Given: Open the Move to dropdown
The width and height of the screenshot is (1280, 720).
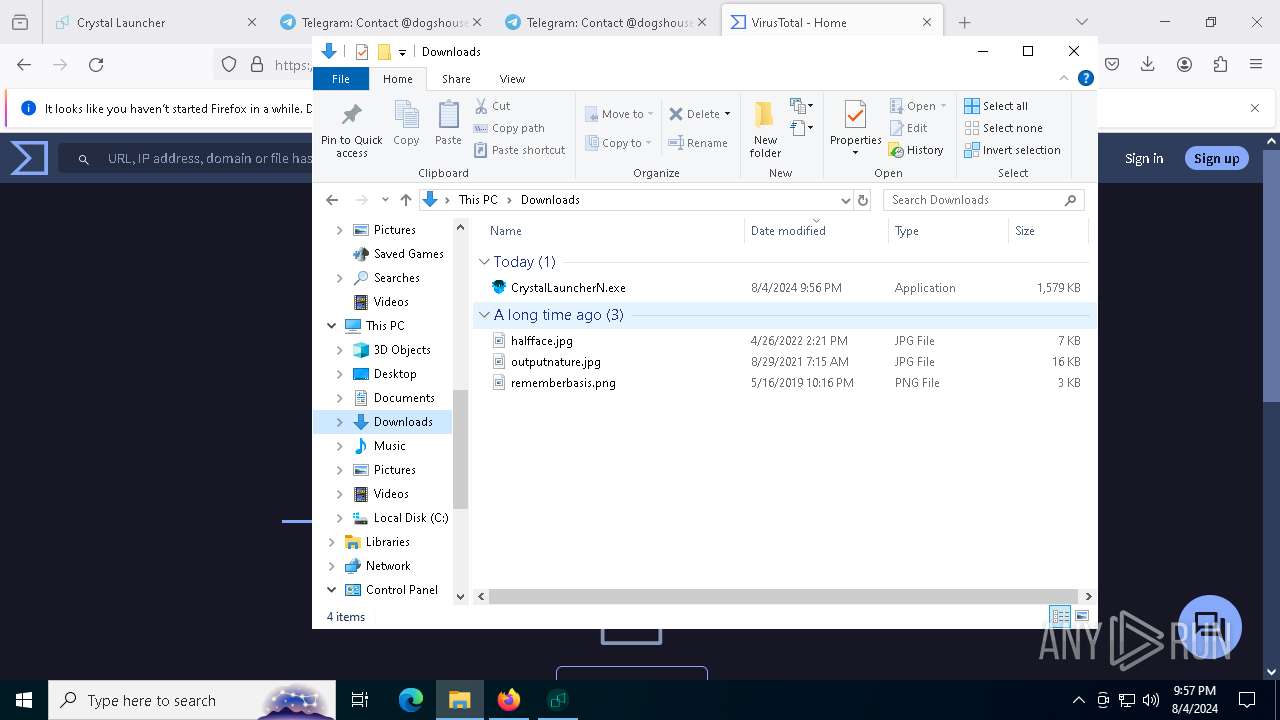Looking at the screenshot, I should point(619,114).
